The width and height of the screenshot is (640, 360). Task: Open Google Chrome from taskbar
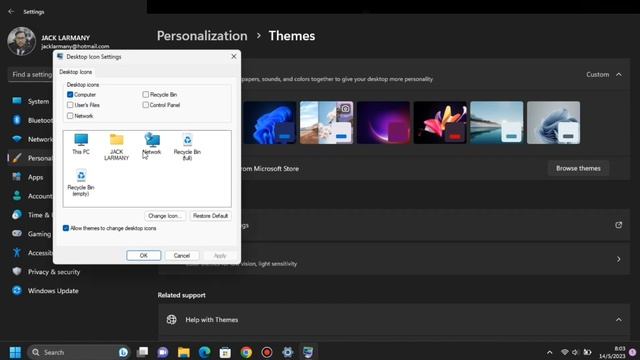pyautogui.click(x=246, y=352)
